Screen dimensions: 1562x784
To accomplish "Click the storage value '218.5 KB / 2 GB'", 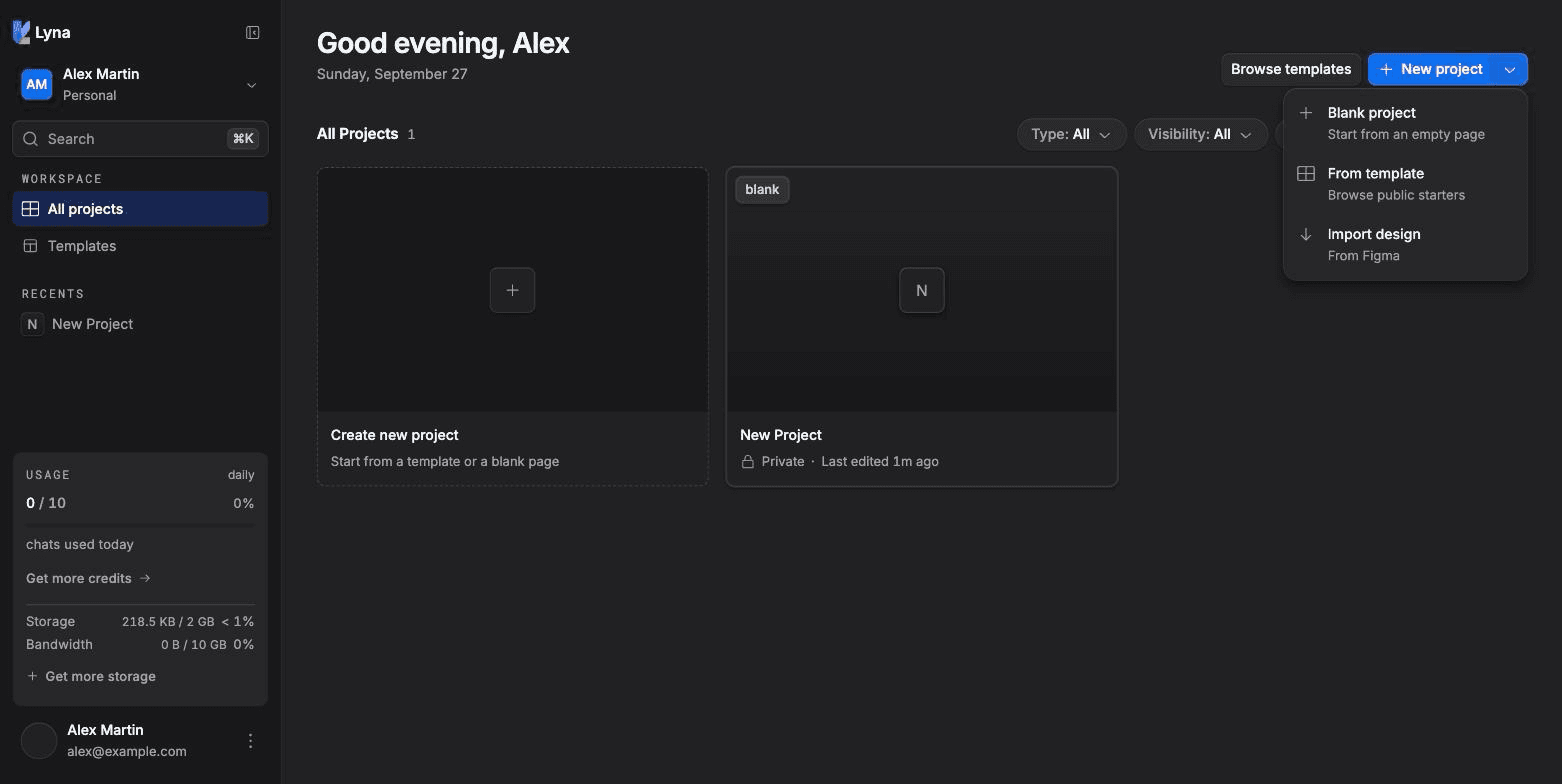I will [x=168, y=622].
